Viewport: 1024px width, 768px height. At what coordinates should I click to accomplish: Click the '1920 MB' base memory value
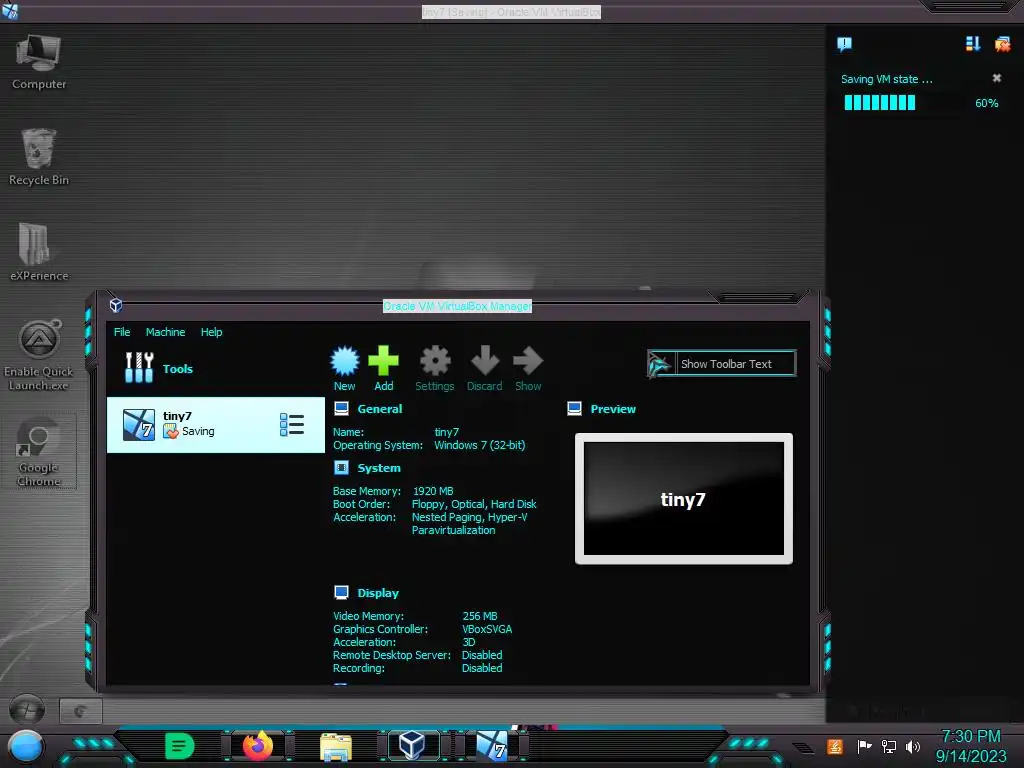(x=433, y=490)
